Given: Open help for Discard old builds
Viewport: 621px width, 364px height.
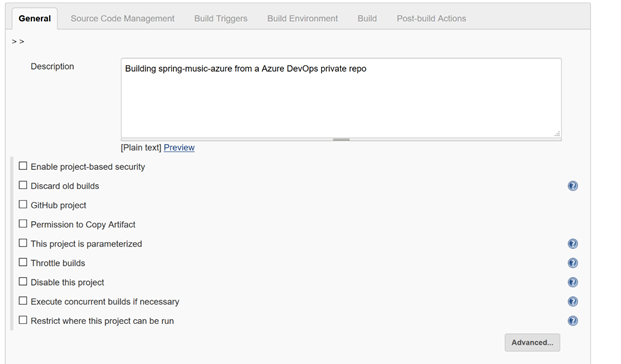Looking at the screenshot, I should [573, 186].
